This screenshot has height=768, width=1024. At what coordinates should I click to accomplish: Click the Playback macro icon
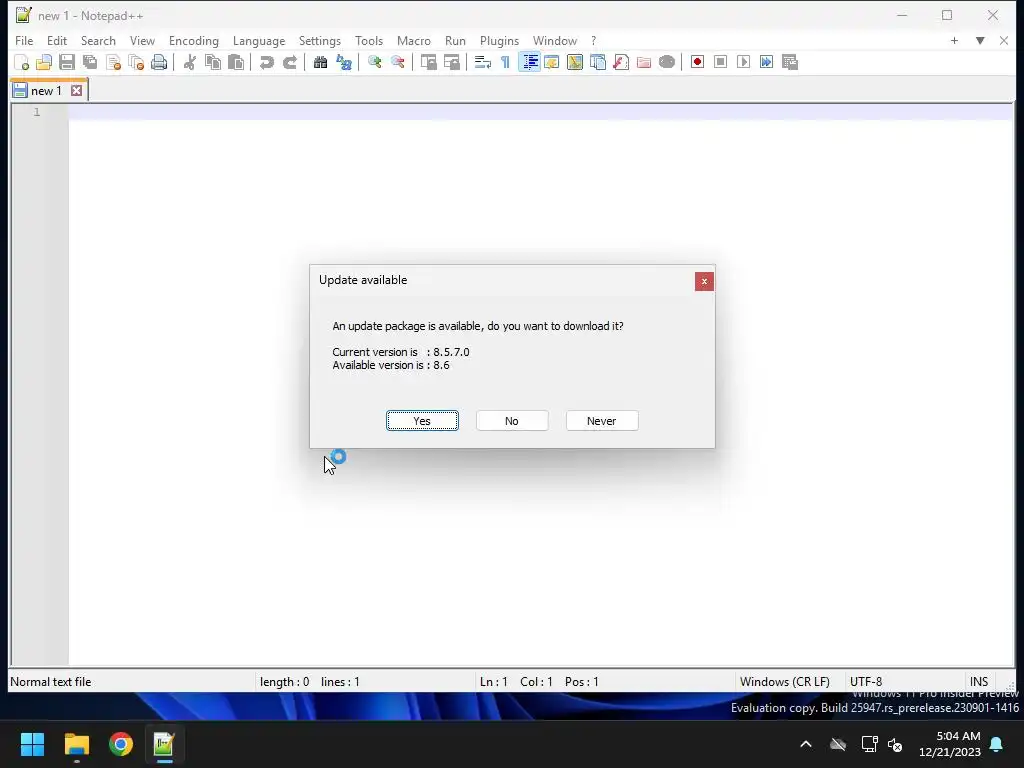click(743, 62)
